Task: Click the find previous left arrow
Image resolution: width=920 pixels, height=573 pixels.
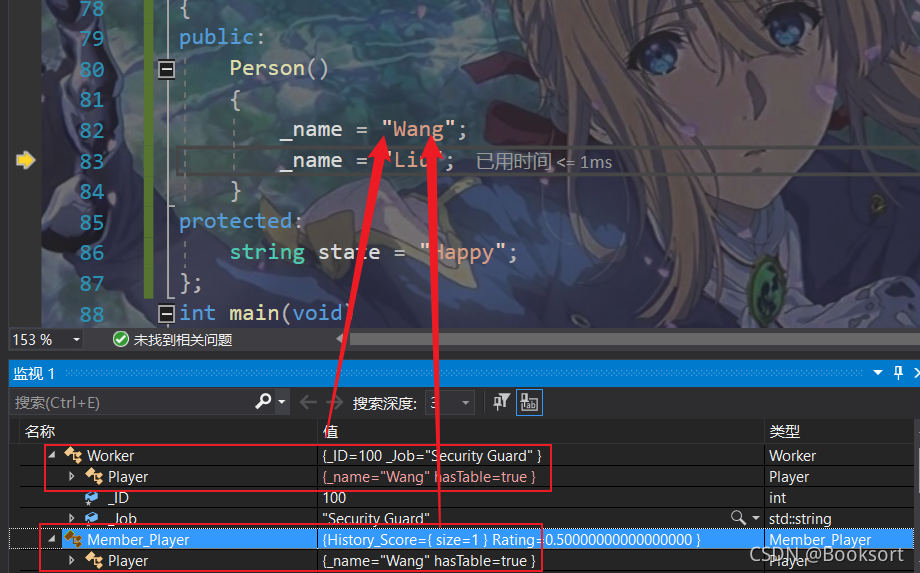Action: (x=307, y=402)
